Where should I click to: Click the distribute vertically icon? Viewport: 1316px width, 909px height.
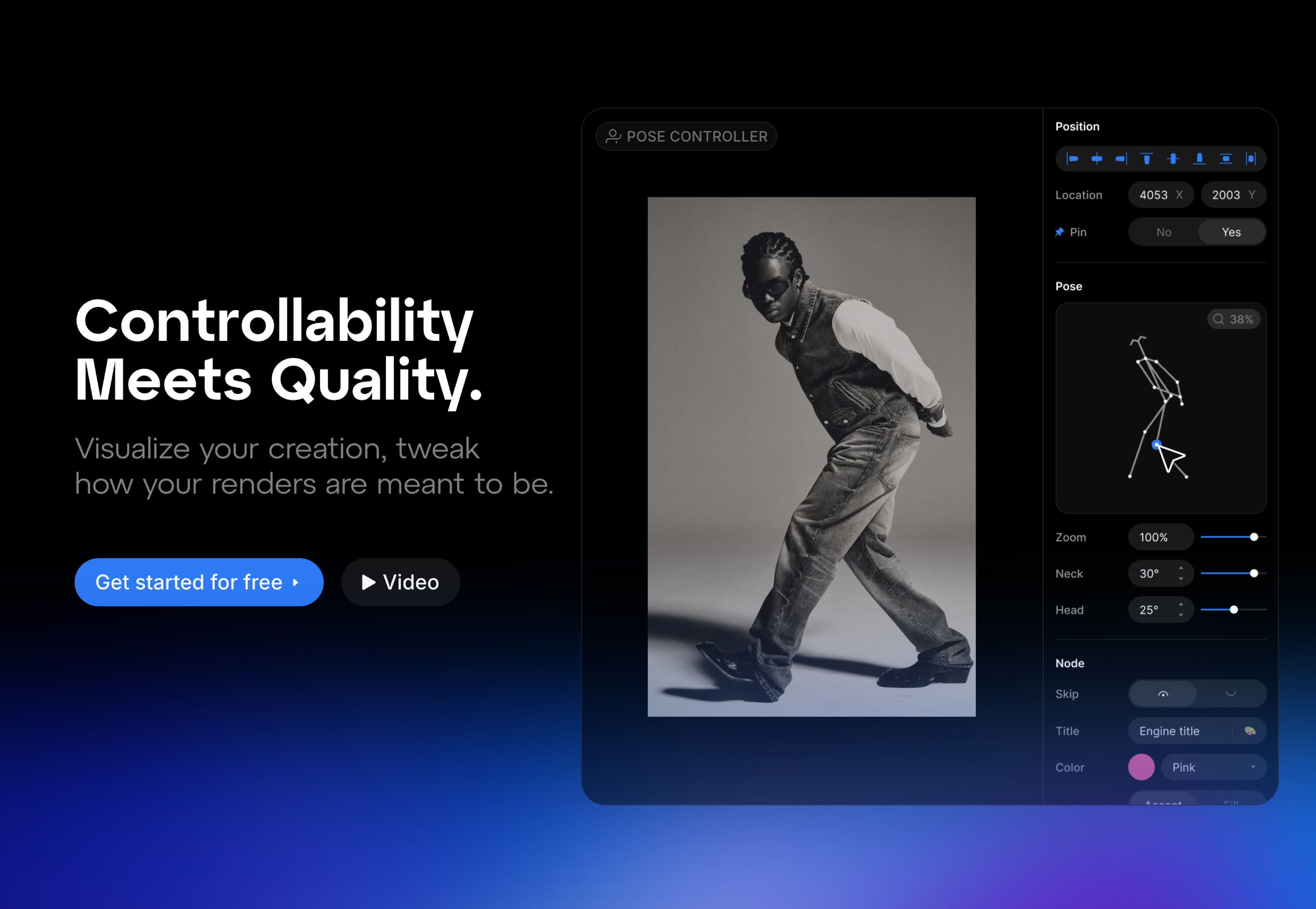pos(1226,159)
